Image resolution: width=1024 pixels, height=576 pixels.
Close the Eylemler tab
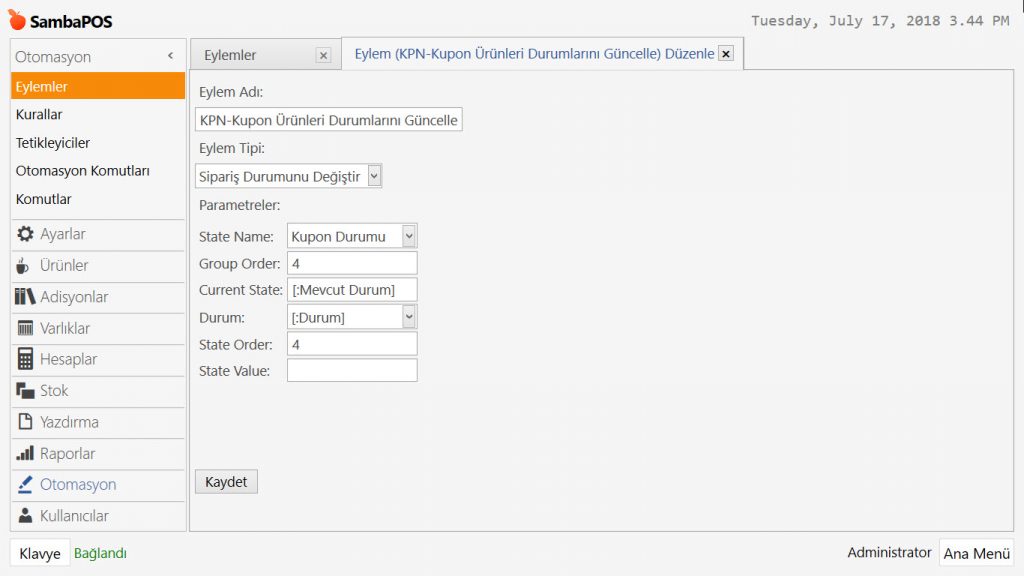[323, 56]
